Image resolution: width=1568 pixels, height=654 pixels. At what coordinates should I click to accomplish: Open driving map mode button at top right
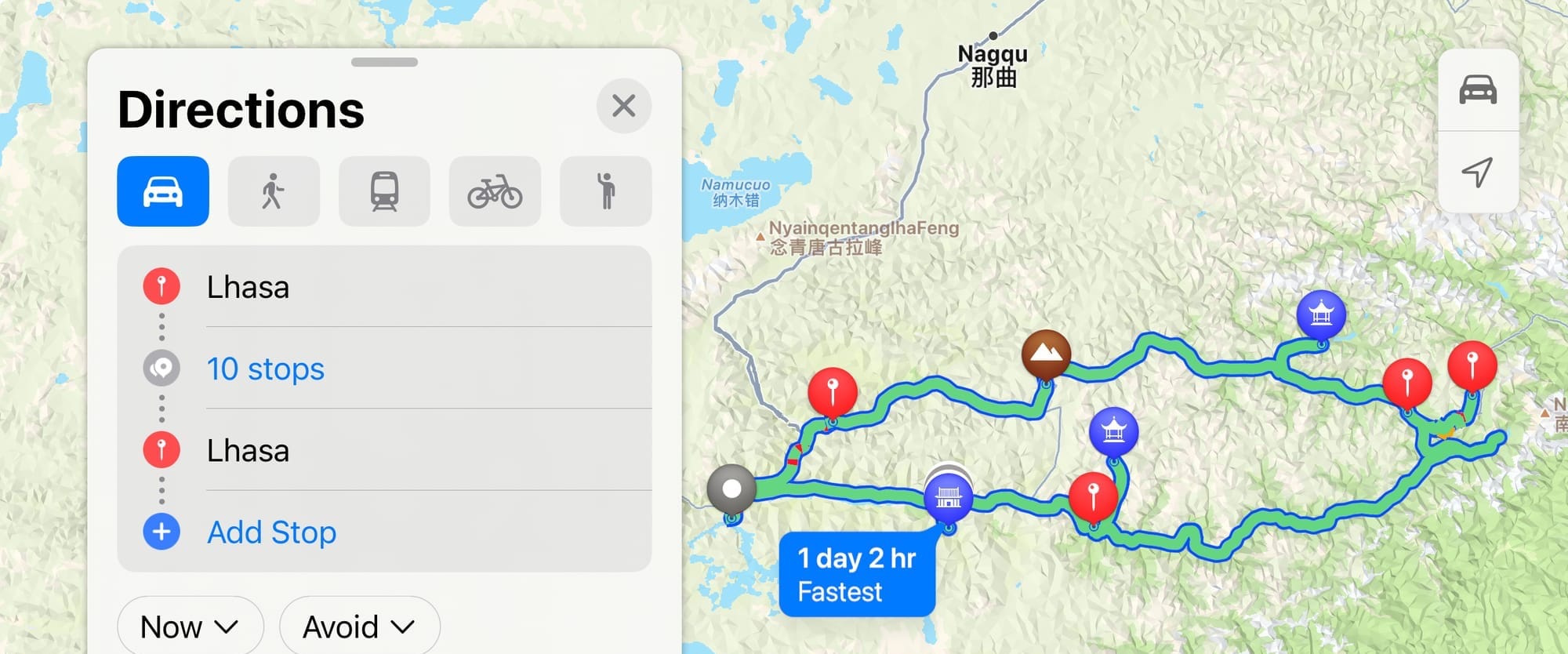[1478, 90]
